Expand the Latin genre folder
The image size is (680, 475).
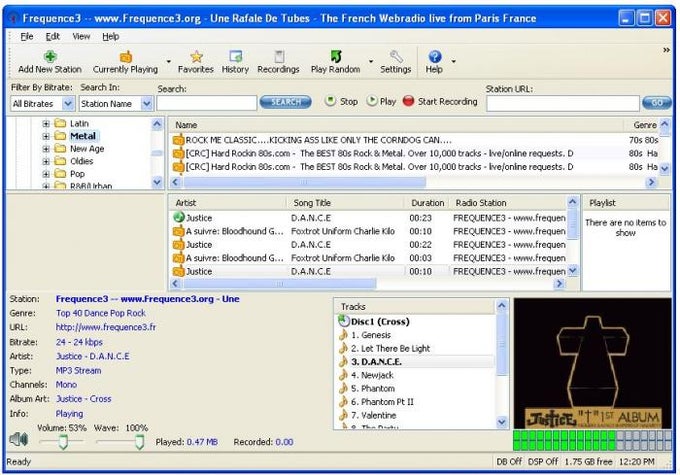tap(46, 124)
